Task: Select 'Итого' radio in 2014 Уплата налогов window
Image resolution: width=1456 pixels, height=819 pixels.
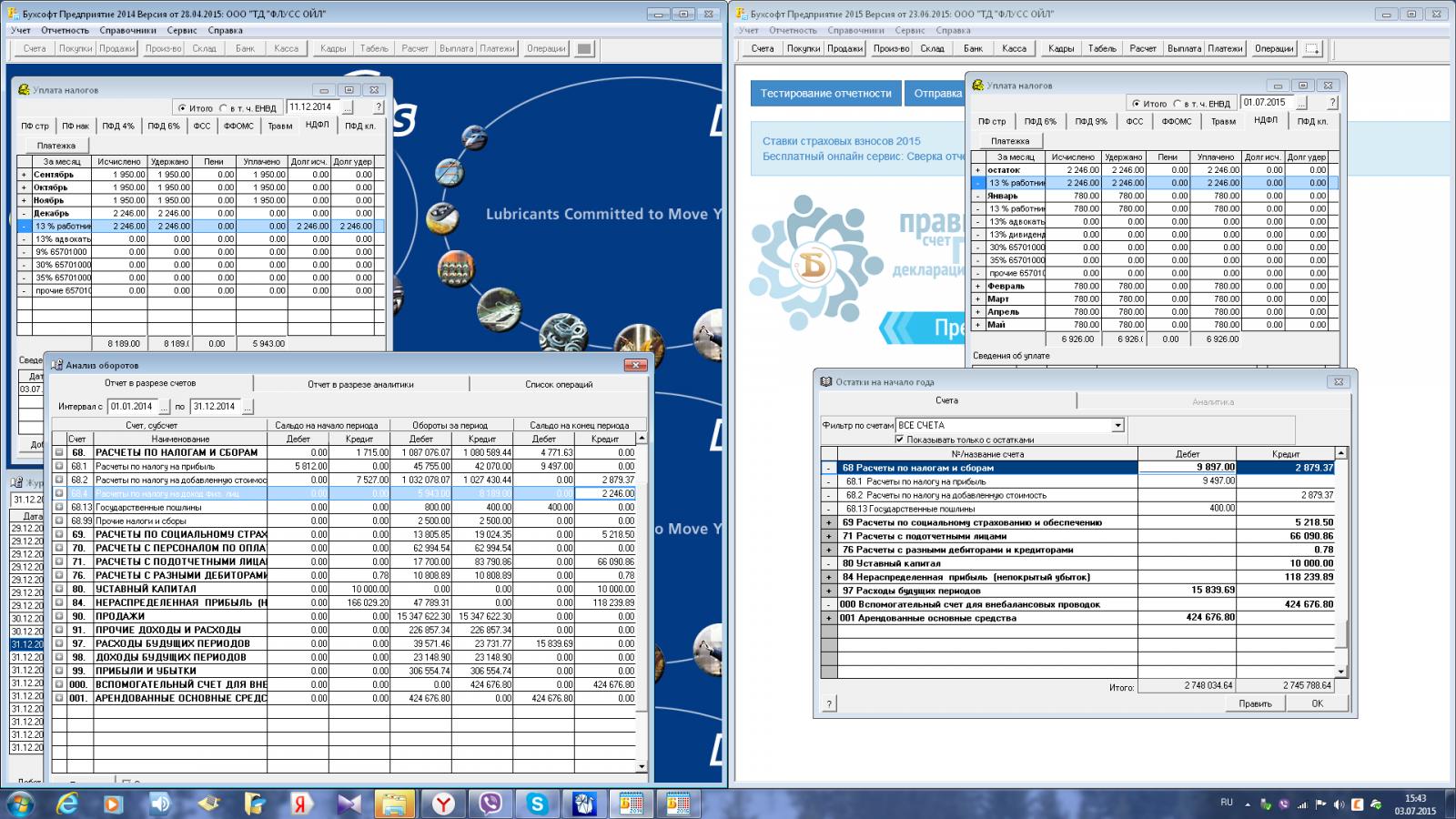Action: point(182,108)
